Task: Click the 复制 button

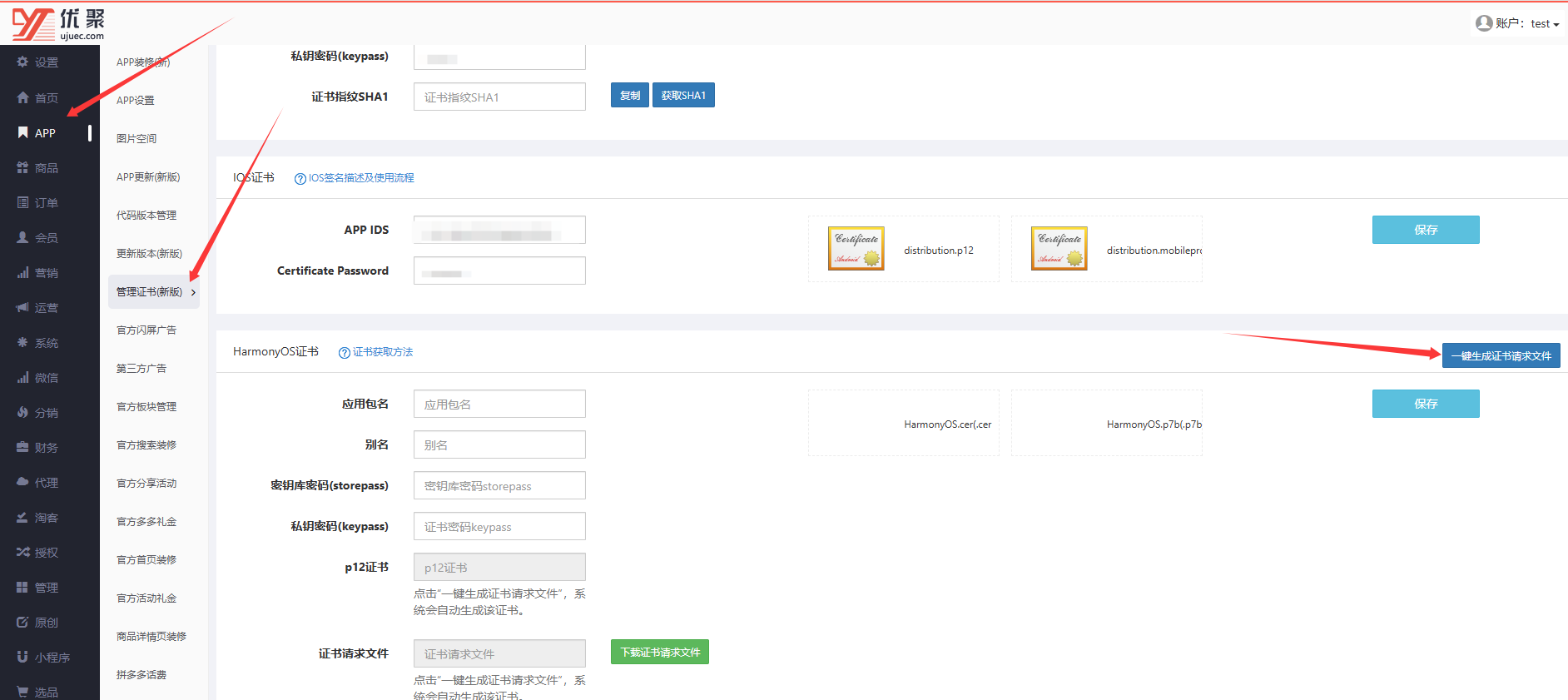Action: (630, 96)
